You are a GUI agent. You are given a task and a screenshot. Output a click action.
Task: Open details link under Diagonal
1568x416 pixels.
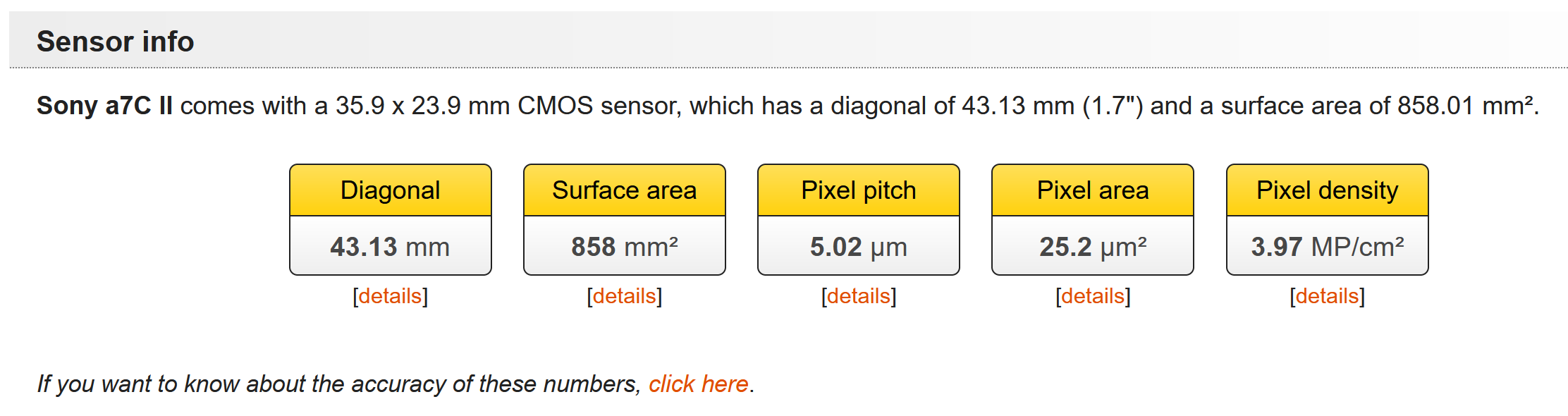coord(390,296)
